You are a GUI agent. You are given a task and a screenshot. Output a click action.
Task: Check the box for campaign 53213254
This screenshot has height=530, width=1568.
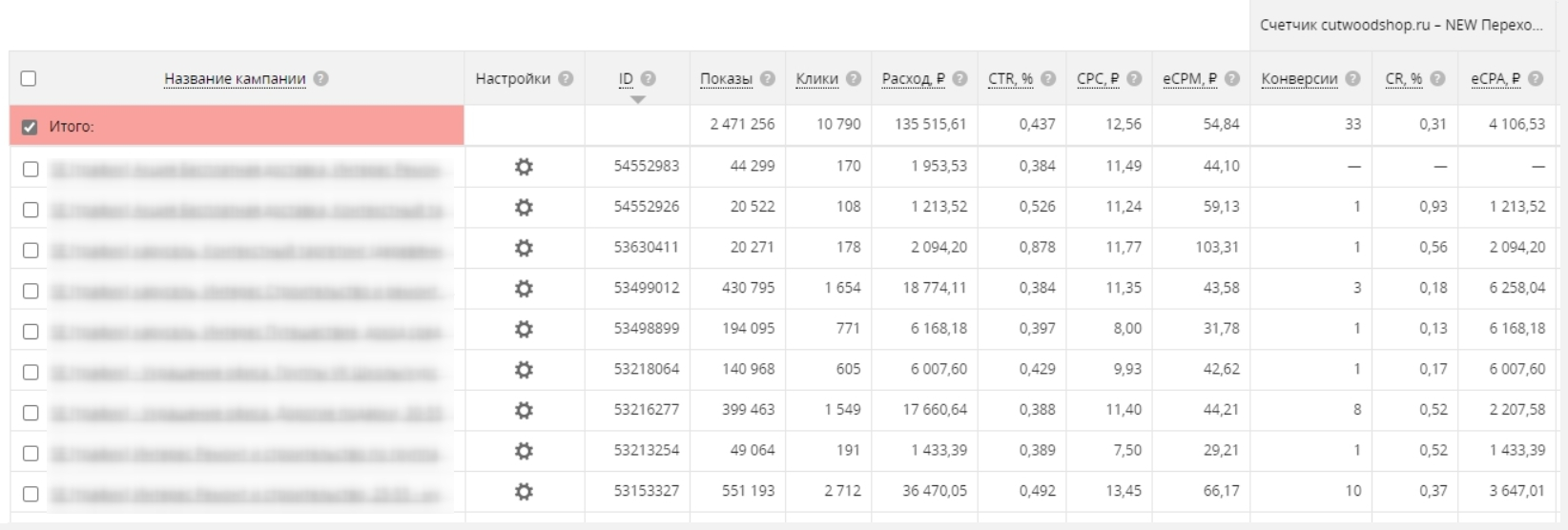click(31, 454)
